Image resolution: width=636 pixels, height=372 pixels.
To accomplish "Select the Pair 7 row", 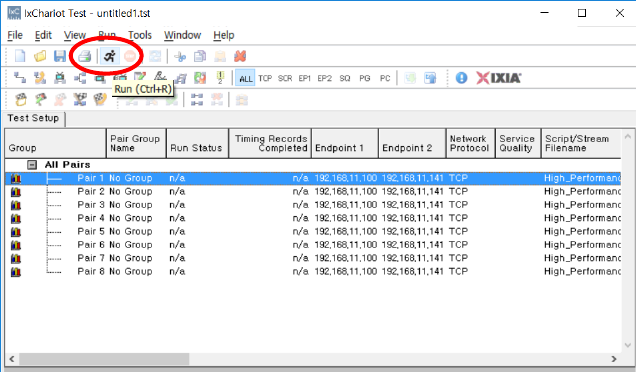I will tap(313, 258).
